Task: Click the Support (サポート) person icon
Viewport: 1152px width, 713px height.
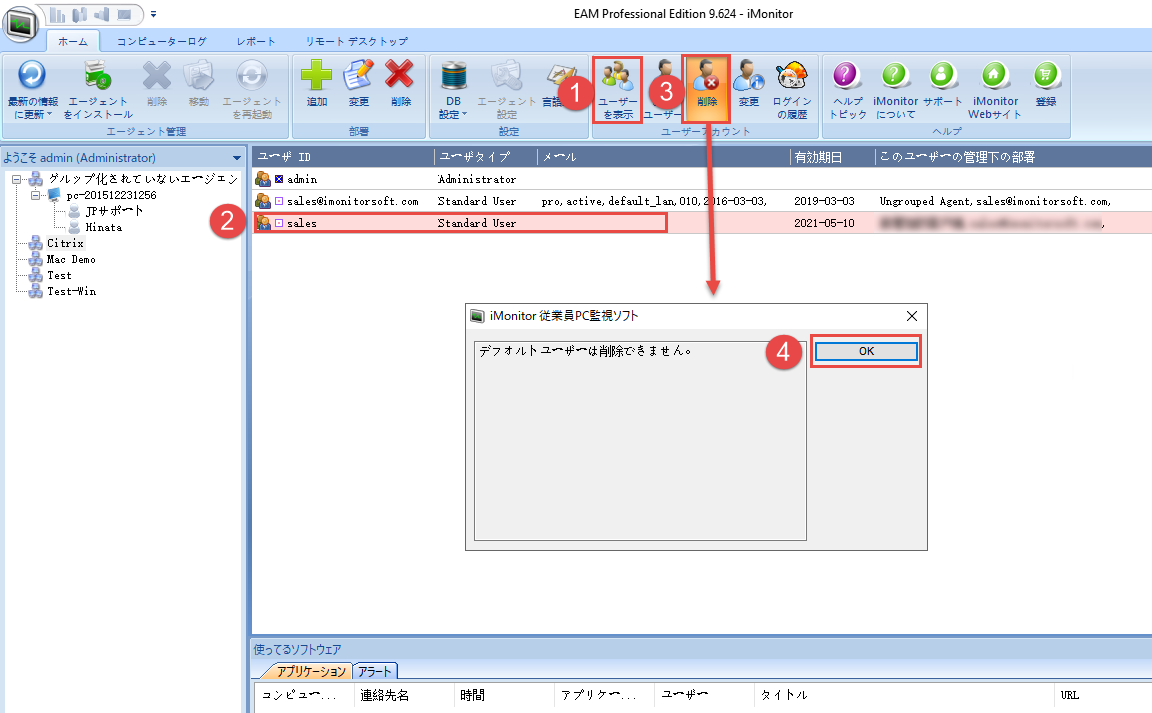Action: 943,75
